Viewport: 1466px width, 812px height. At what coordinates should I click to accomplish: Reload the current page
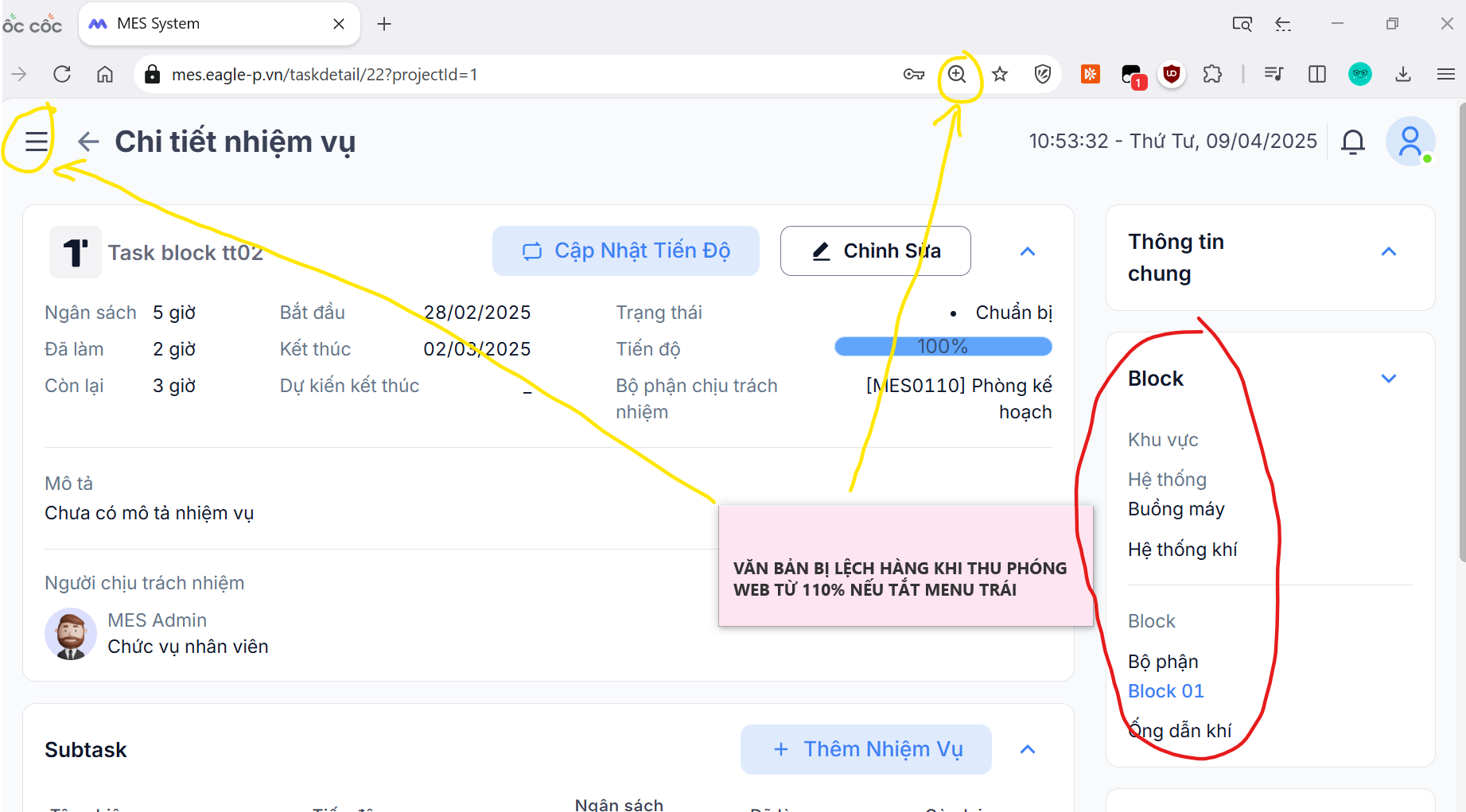[62, 75]
